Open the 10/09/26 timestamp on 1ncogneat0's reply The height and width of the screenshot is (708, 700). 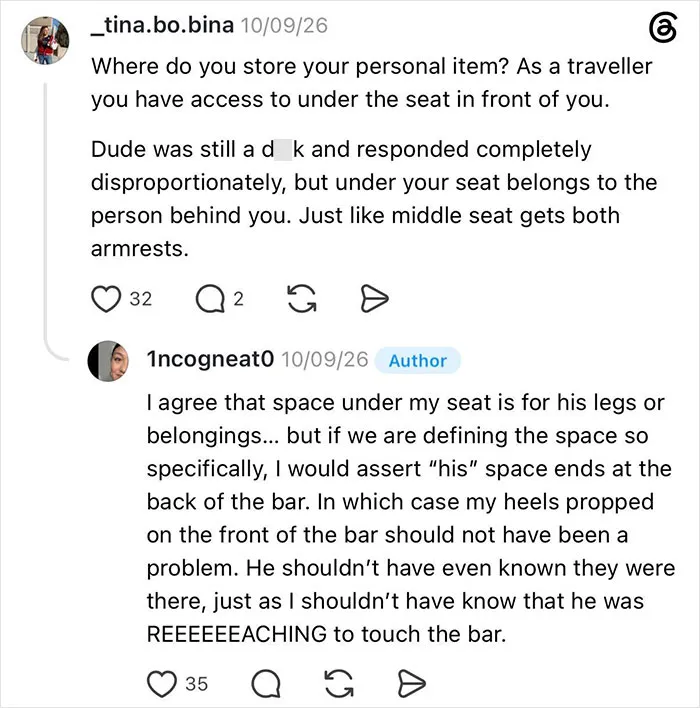[325, 359]
